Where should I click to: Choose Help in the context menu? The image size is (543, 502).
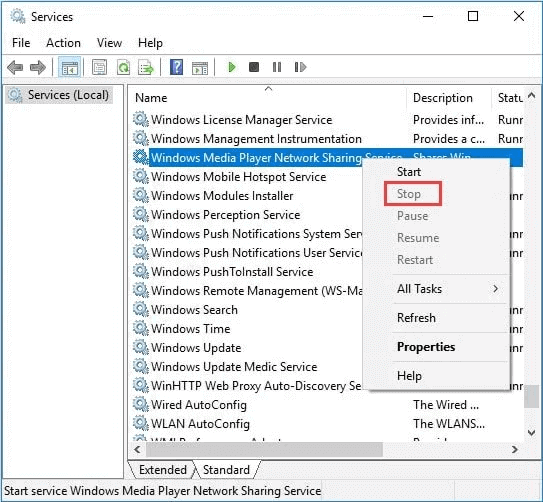pos(409,376)
